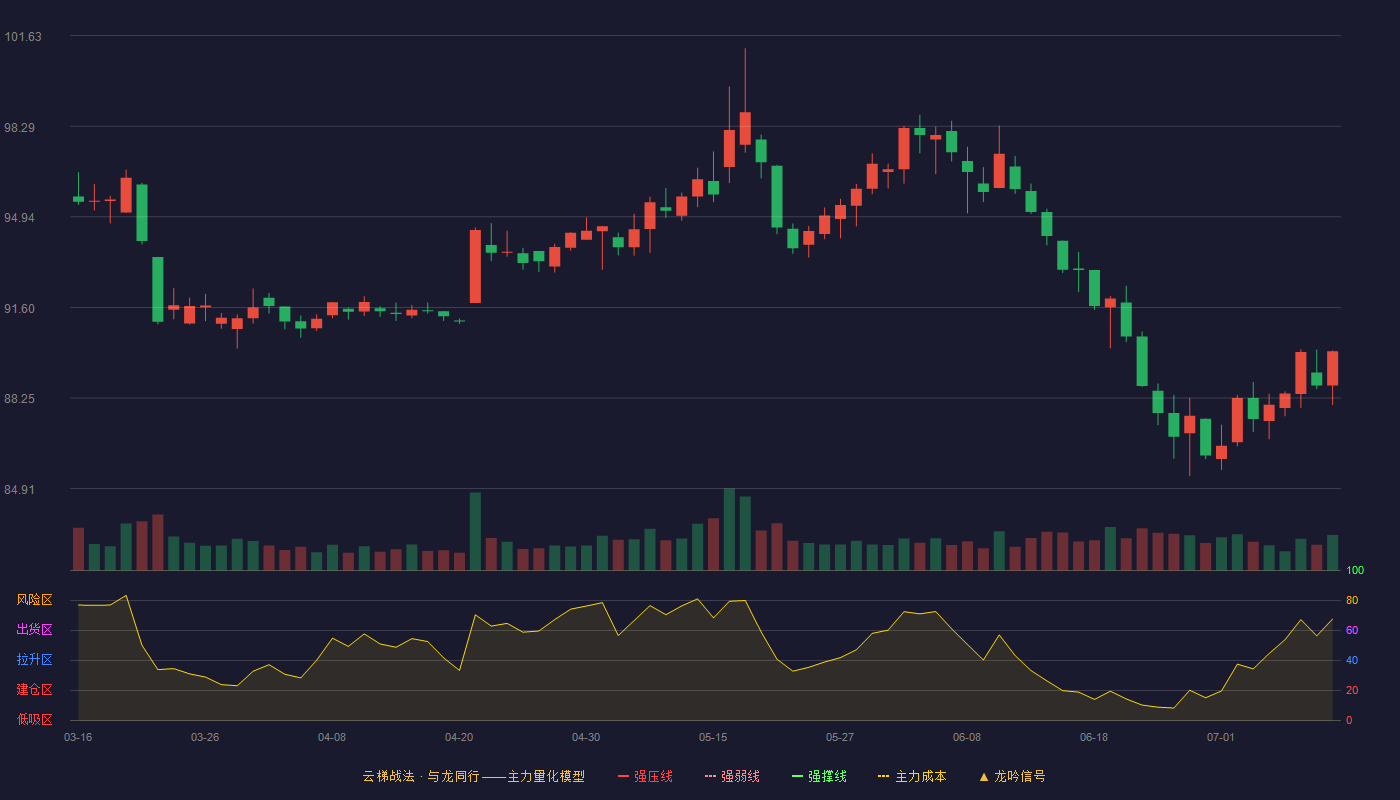Click the green 100 indicator axis value
The image size is (1400, 800).
[1355, 571]
